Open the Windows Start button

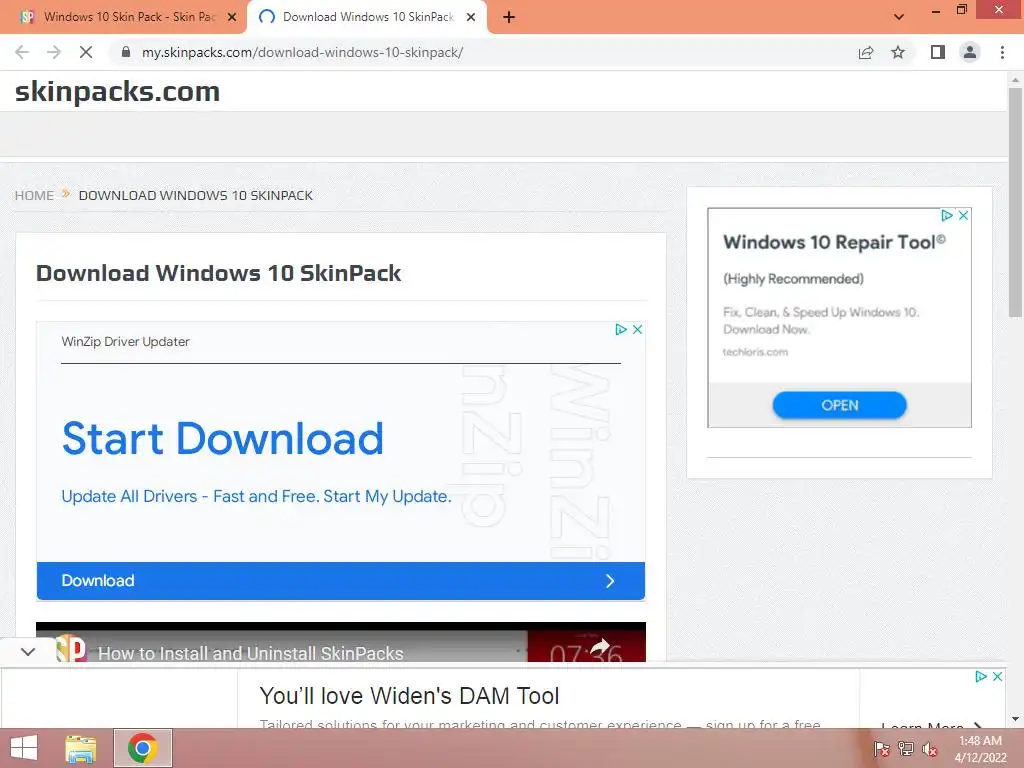[24, 748]
